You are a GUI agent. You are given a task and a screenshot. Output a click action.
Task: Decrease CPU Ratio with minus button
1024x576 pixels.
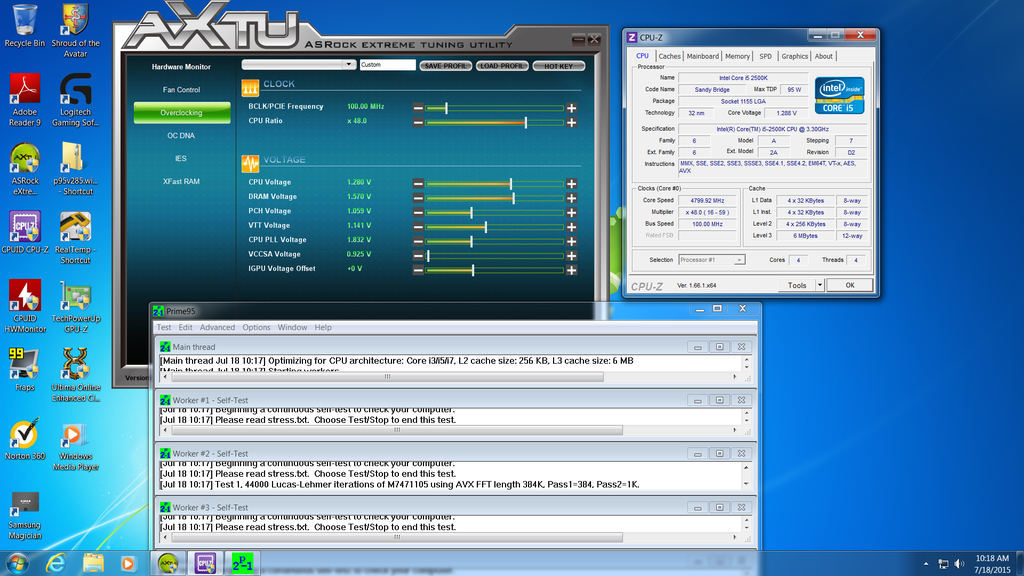(x=418, y=122)
